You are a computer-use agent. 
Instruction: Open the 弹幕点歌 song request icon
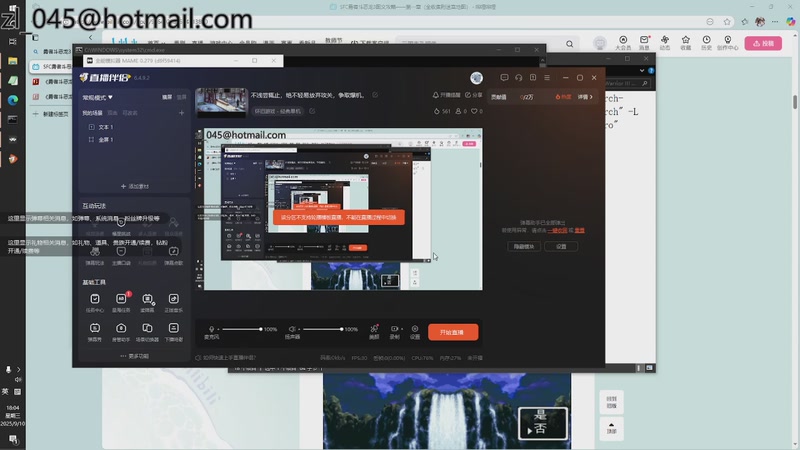click(x=173, y=256)
